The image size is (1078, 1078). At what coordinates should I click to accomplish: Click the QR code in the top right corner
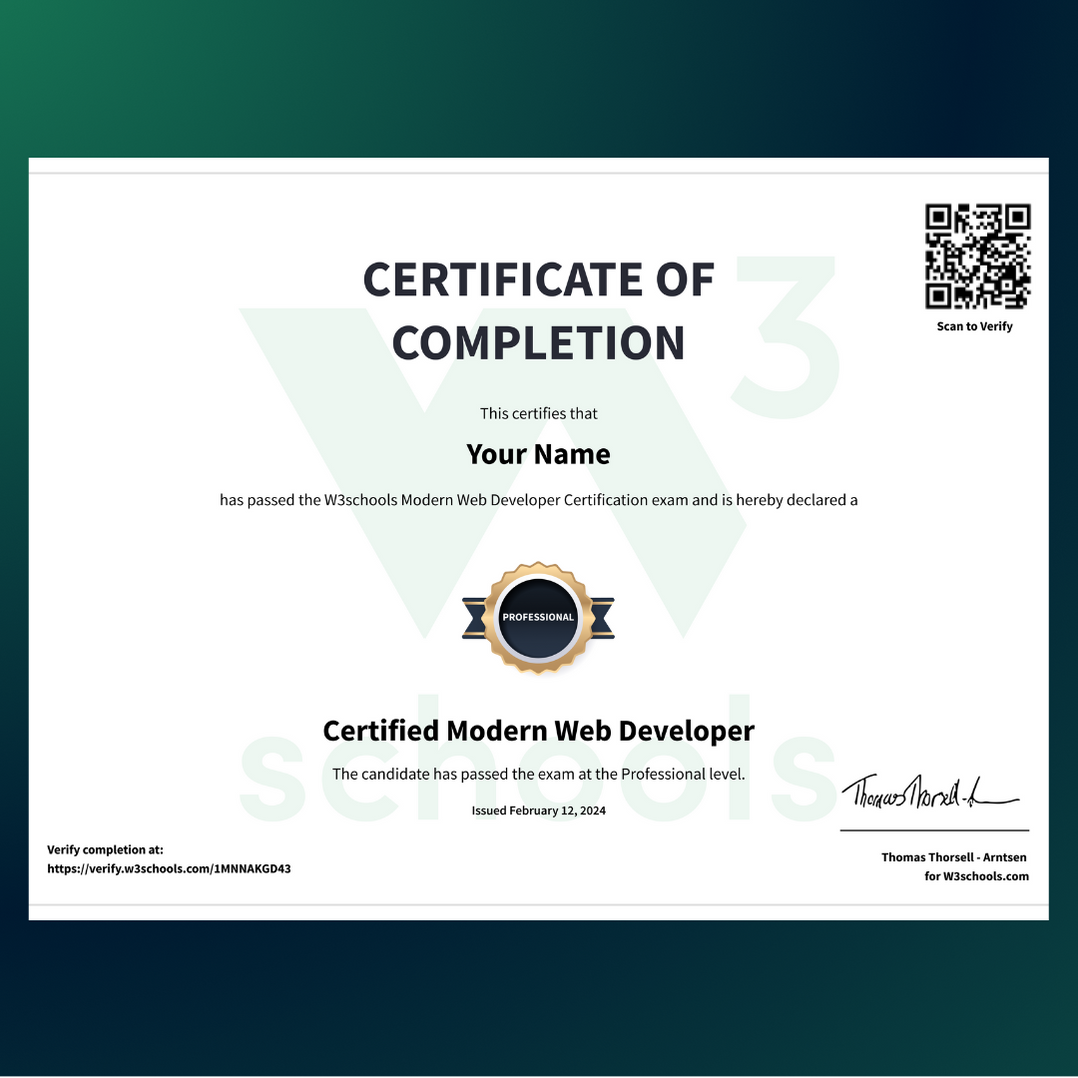[975, 255]
